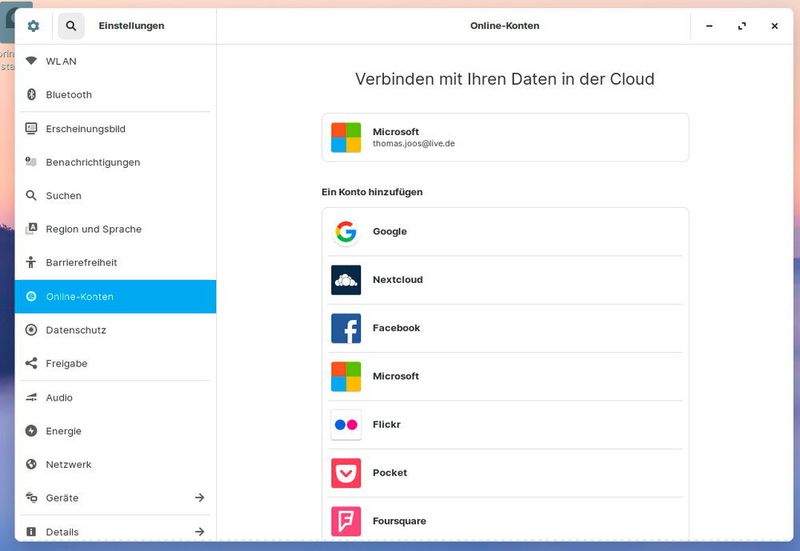Open Bluetooth settings panel

coord(116,94)
